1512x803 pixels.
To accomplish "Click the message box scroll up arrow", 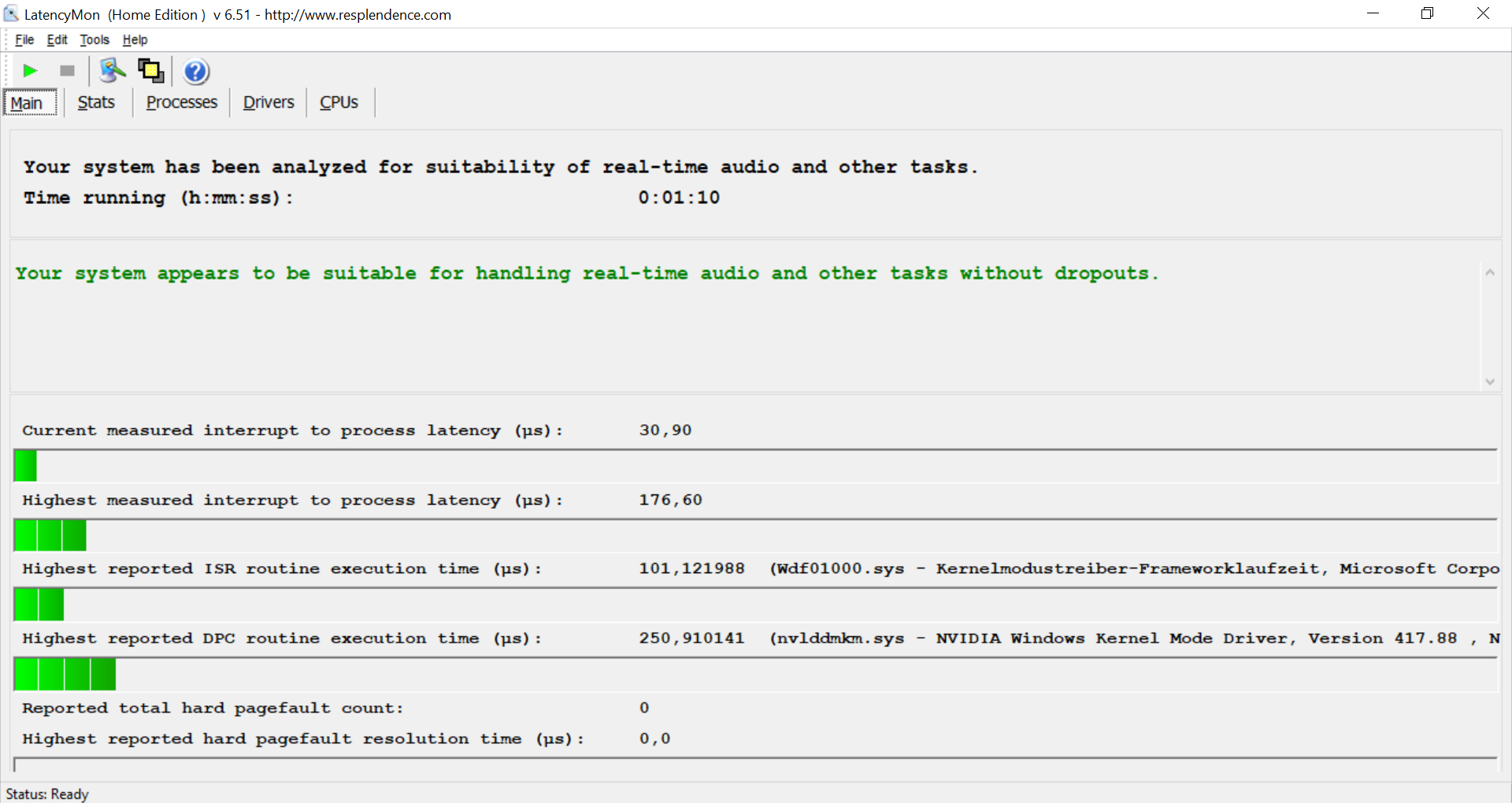I will point(1490,272).
